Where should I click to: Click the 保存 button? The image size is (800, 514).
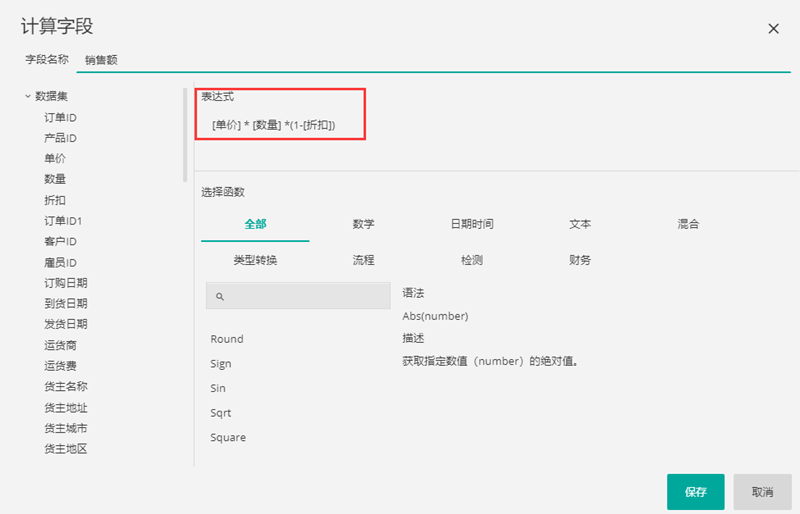tap(695, 492)
